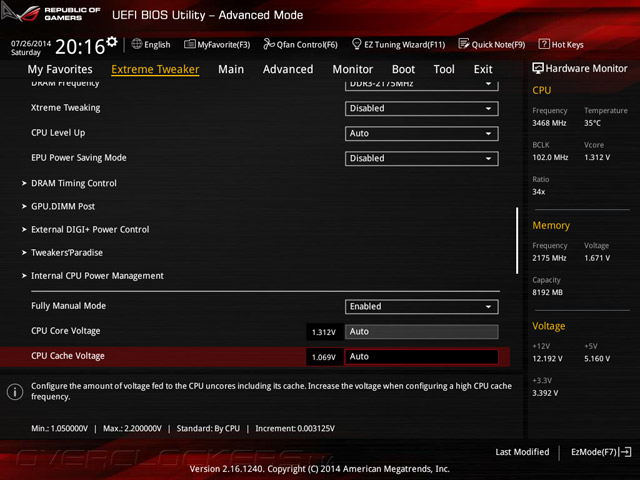Click the info icon beside help text
Viewport: 640px width, 480px height.
(x=15, y=392)
